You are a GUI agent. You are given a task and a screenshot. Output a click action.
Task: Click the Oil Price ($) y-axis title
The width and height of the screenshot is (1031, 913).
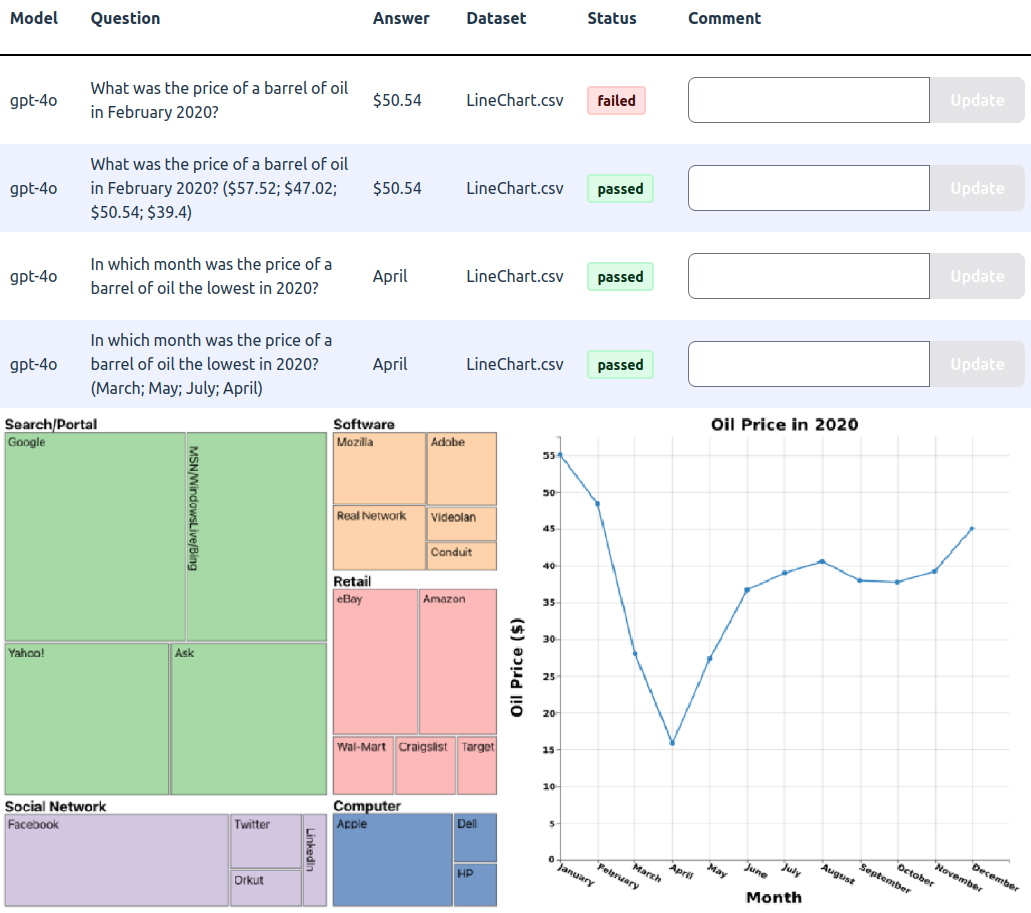pyautogui.click(x=517, y=667)
